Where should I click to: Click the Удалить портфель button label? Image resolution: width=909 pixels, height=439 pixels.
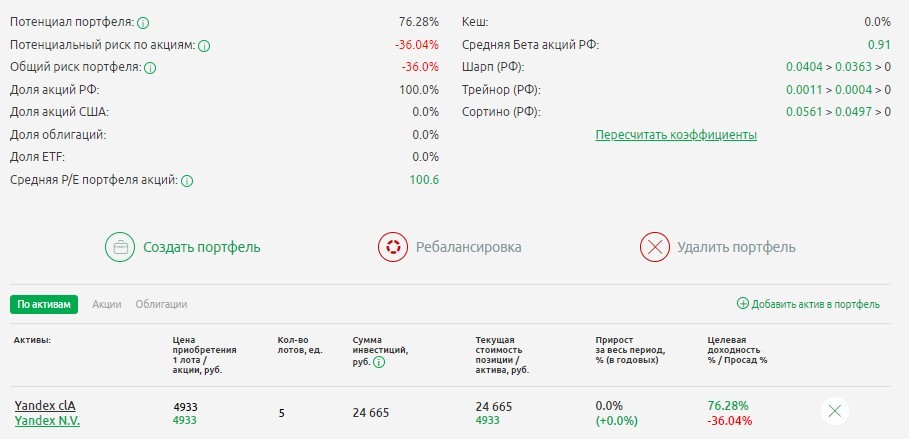point(736,247)
